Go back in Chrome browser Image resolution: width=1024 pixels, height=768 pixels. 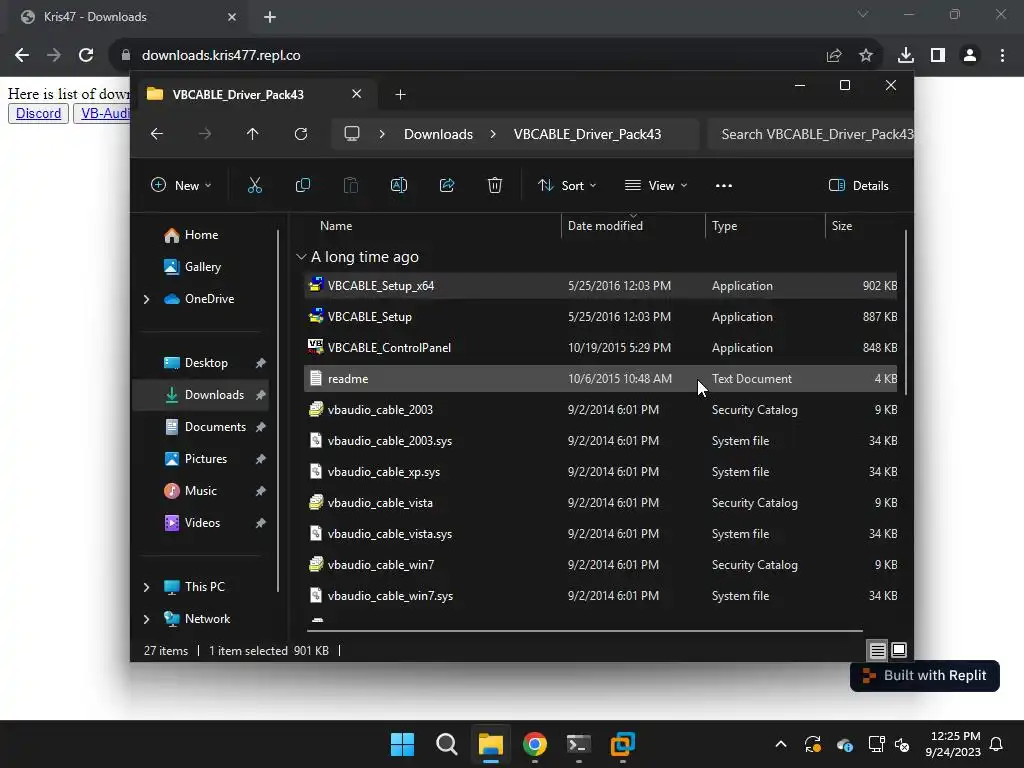22,55
